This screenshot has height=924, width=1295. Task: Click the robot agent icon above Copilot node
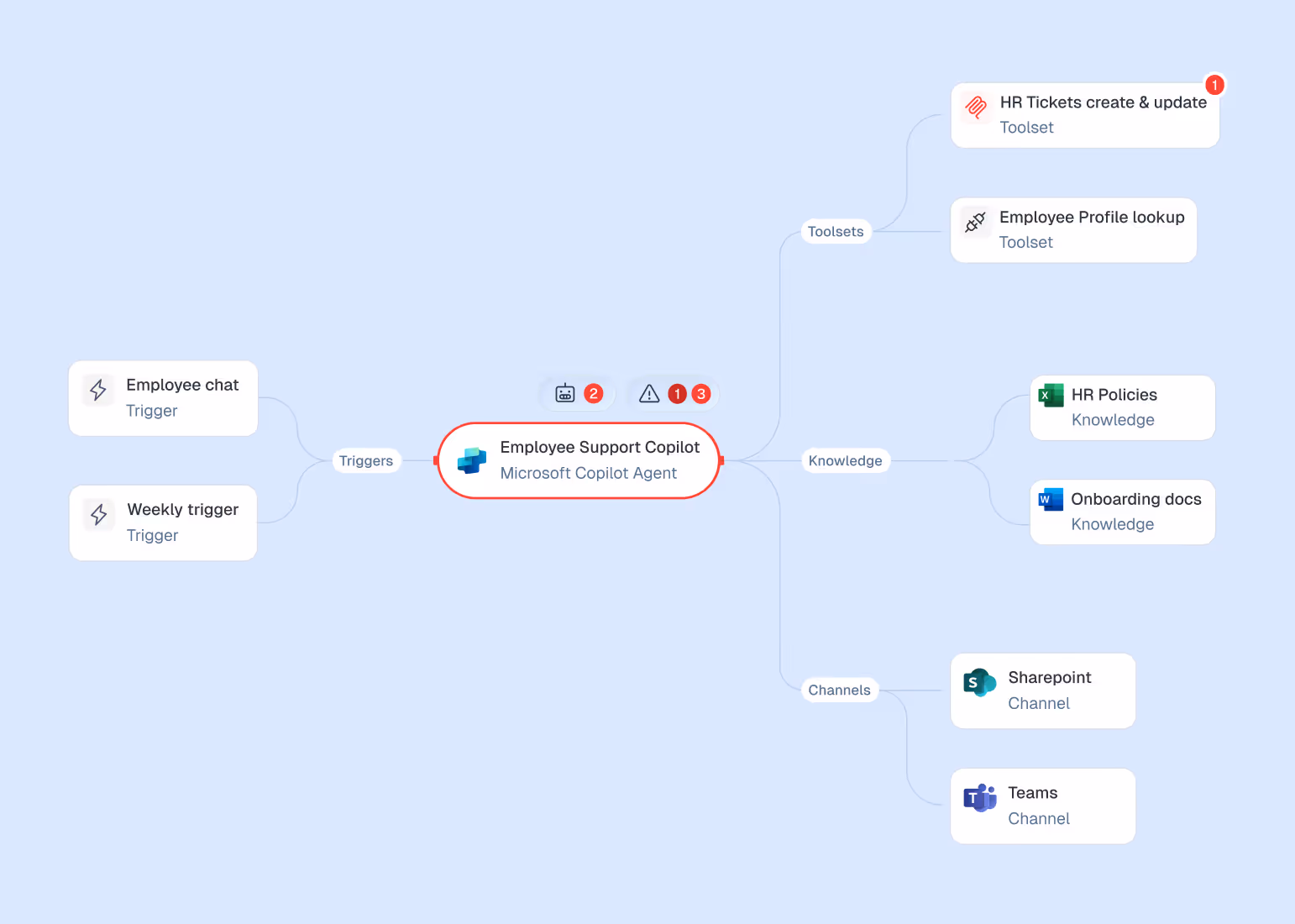(x=565, y=393)
